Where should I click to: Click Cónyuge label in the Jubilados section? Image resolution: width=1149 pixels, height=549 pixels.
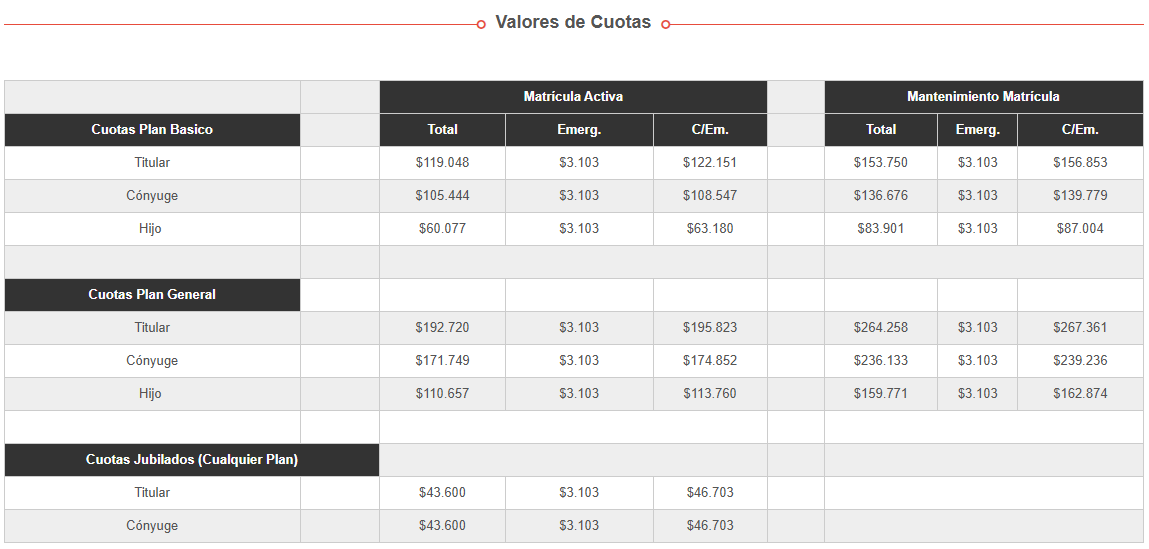(152, 526)
